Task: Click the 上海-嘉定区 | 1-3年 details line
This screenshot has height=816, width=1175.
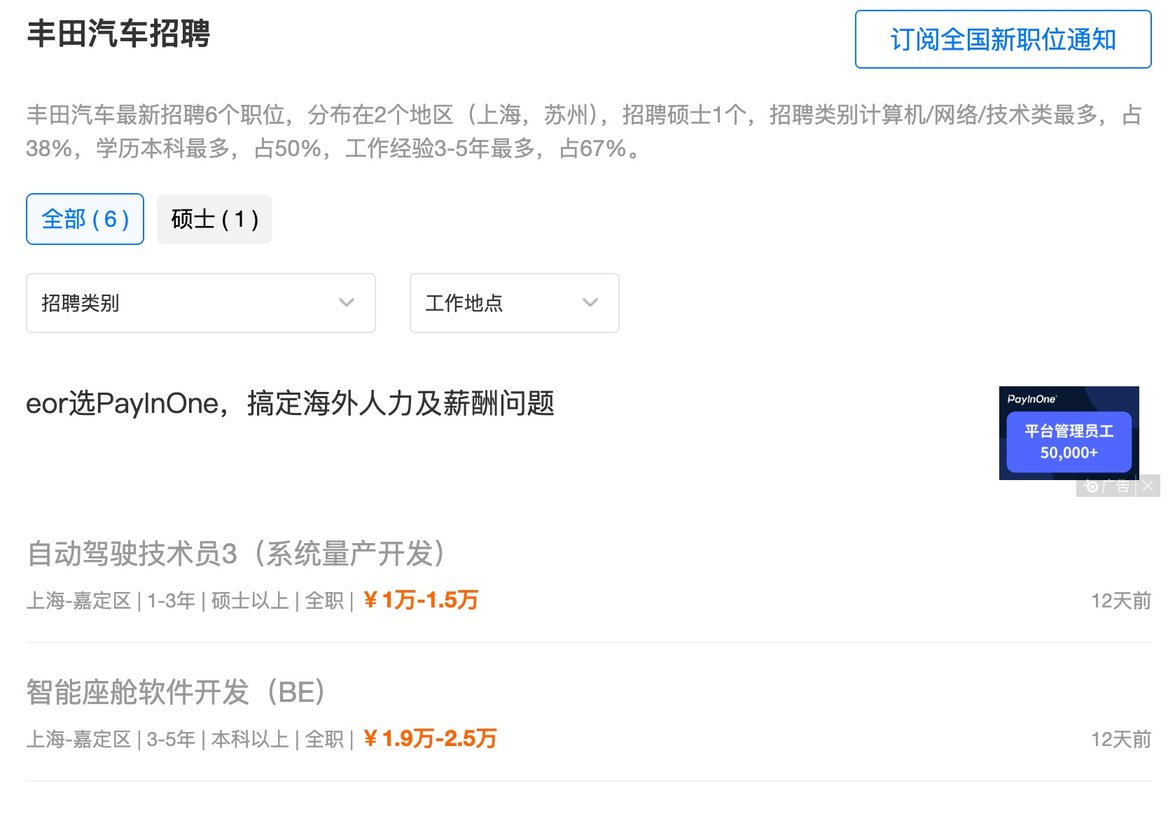Action: [189, 601]
